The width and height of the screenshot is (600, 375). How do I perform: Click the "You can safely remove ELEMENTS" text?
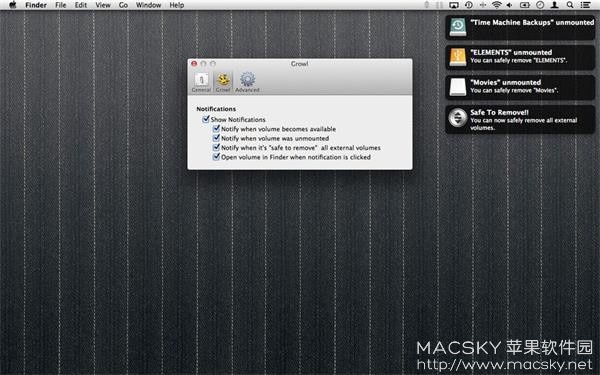point(518,60)
